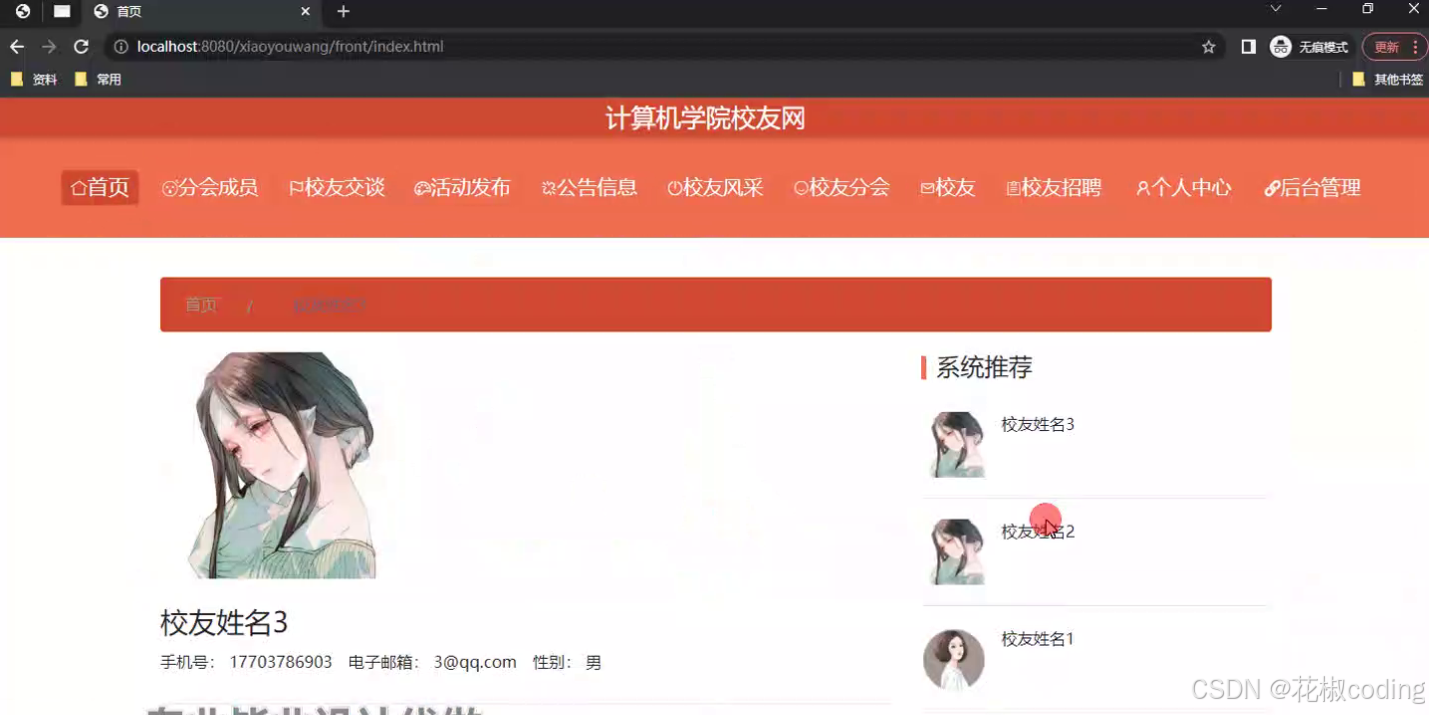
Task: Click the flag icon on 校友交谈
Action: tap(296, 187)
